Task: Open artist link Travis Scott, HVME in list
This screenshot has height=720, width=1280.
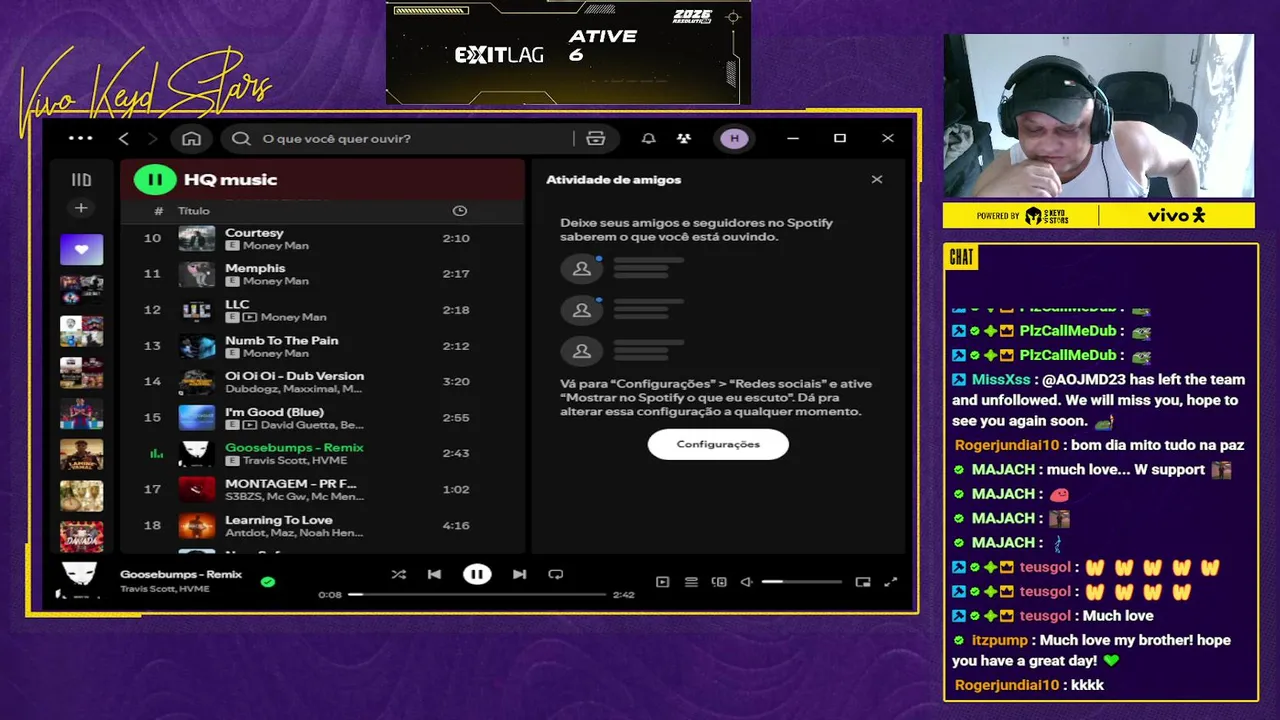Action: (x=295, y=461)
